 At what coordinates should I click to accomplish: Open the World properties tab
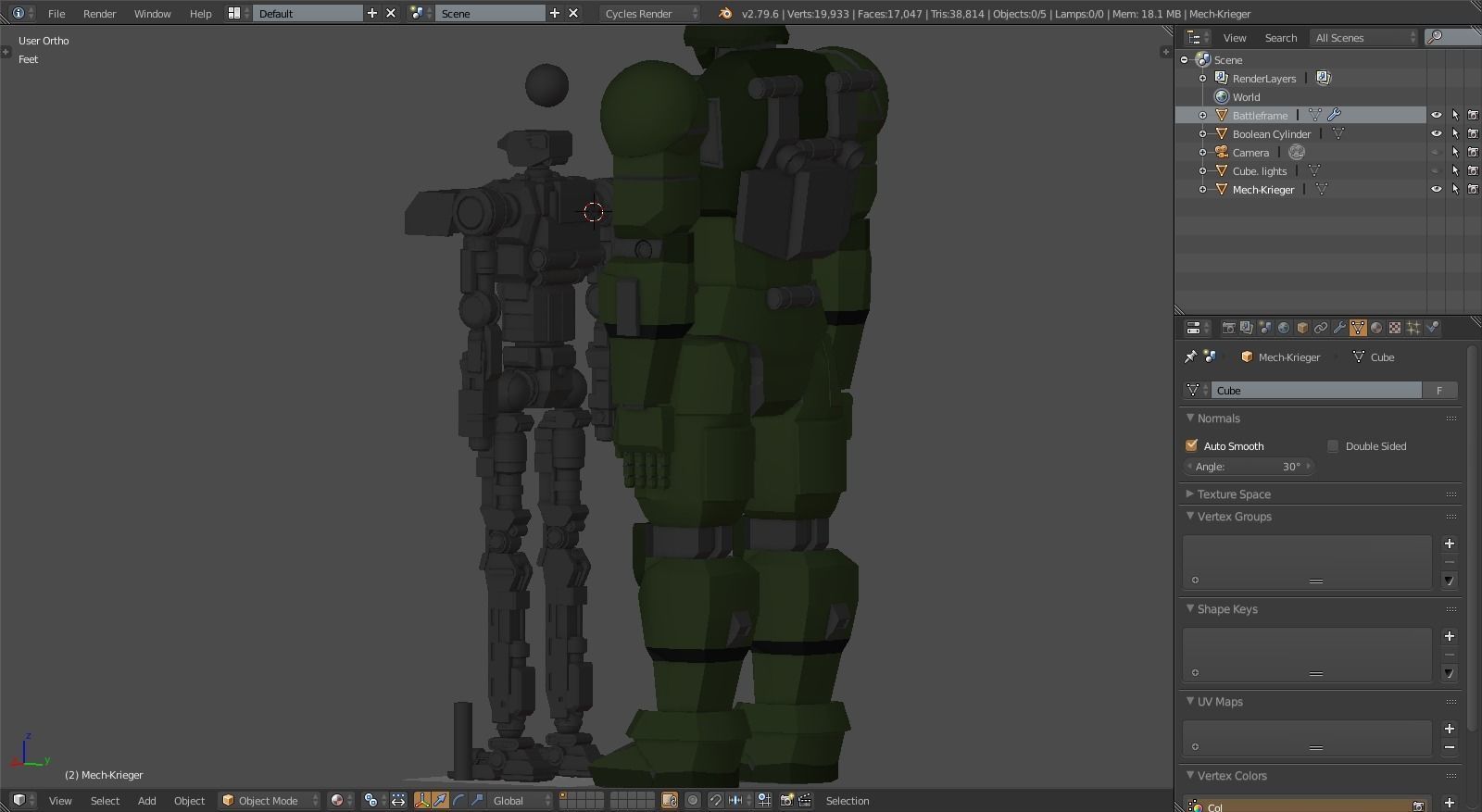coord(1284,328)
